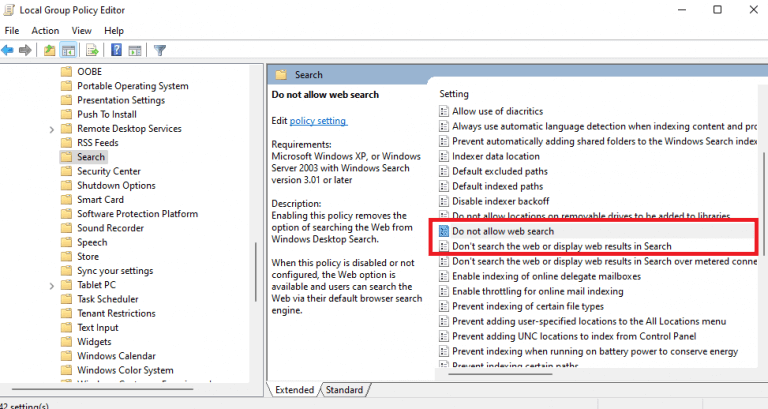Select the Windows Calendar folder
Screen dimensions: 768x409
[116, 356]
